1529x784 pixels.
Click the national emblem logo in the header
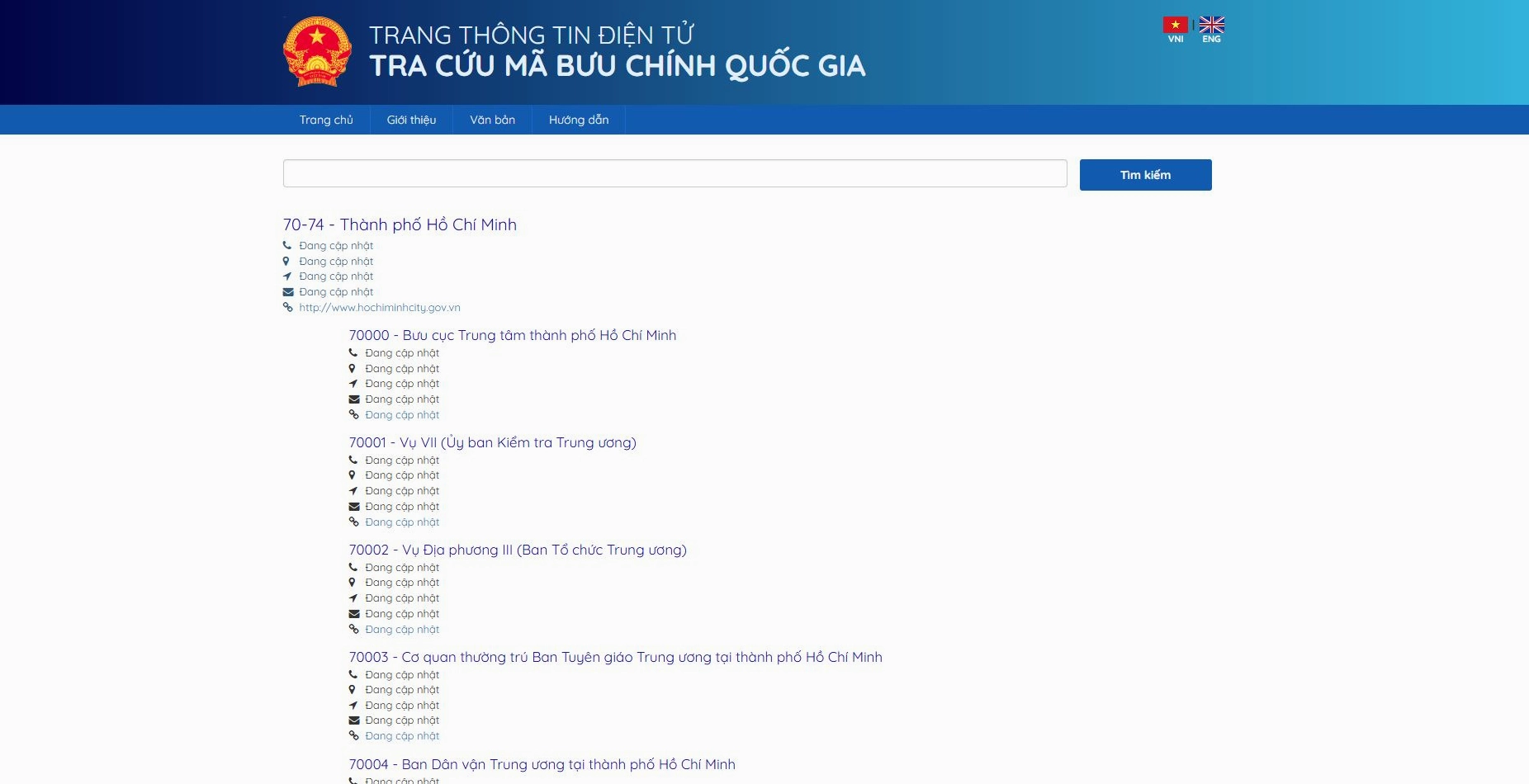pos(319,53)
